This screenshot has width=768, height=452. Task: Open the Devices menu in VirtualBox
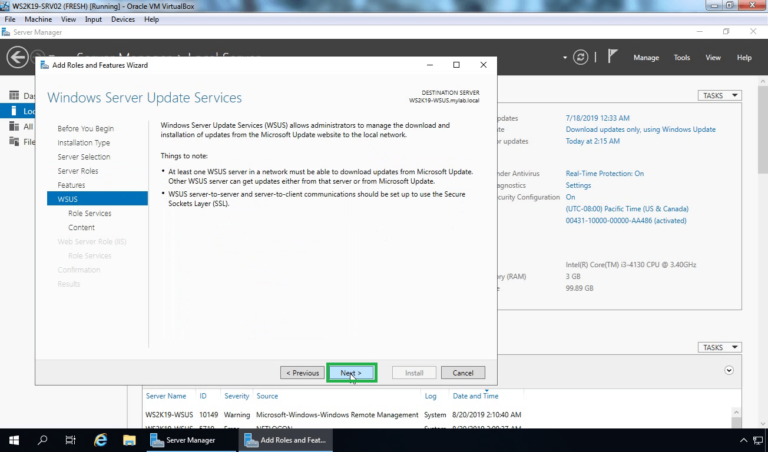tap(123, 19)
